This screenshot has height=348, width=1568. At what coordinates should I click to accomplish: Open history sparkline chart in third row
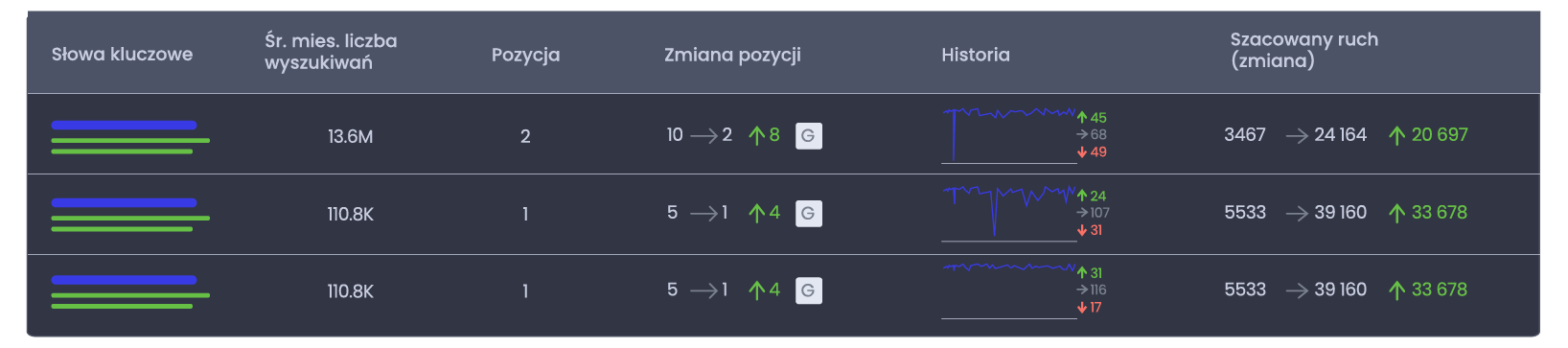point(1009,290)
